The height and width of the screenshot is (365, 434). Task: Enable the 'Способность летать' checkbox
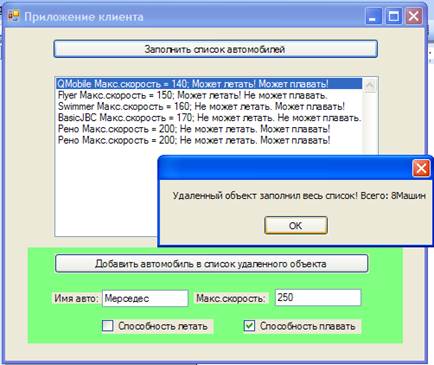pyautogui.click(x=108, y=326)
